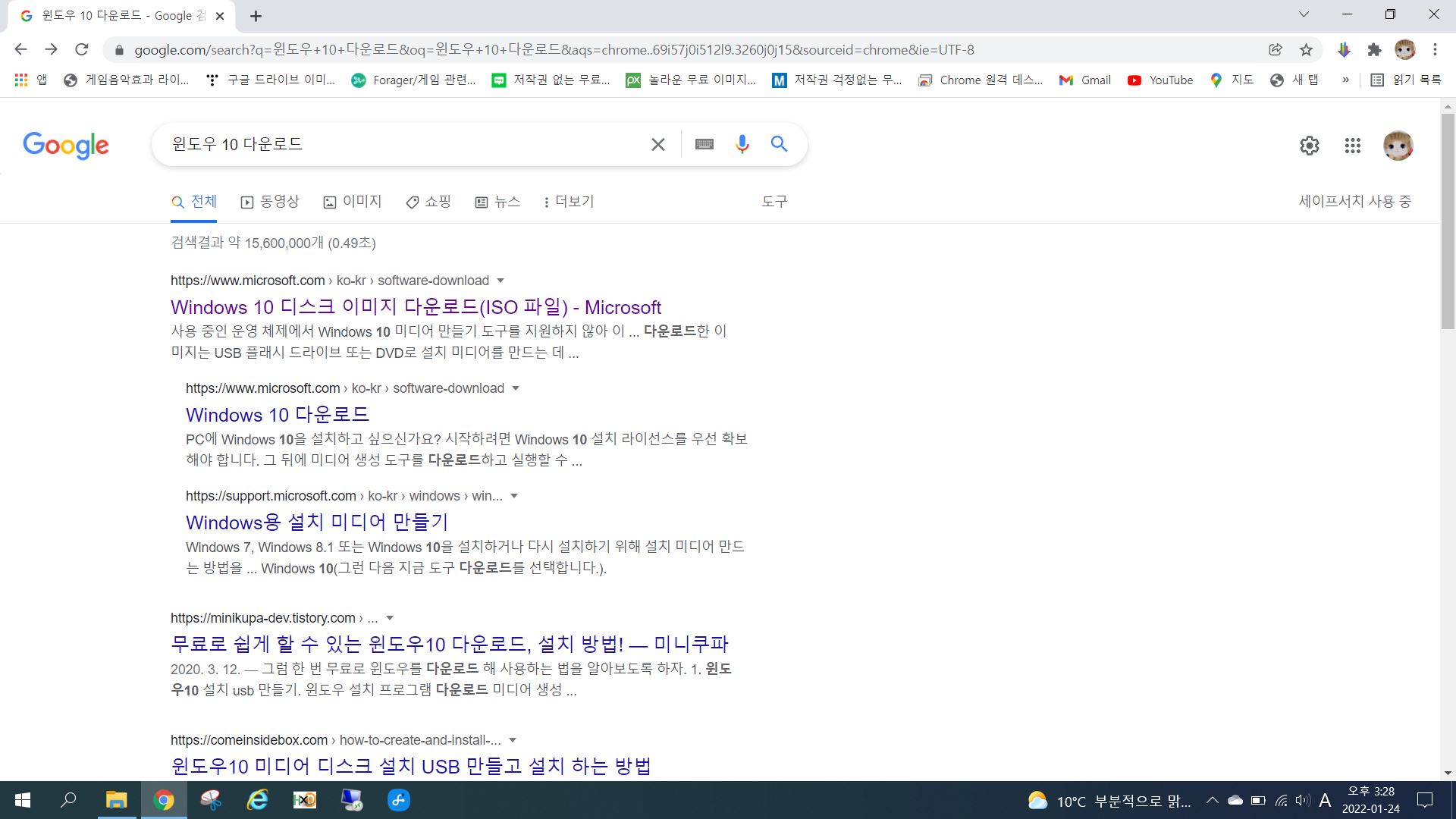Viewport: 1456px width, 819px height.
Task: Open the download extension icon in toolbar
Action: coord(1344,49)
